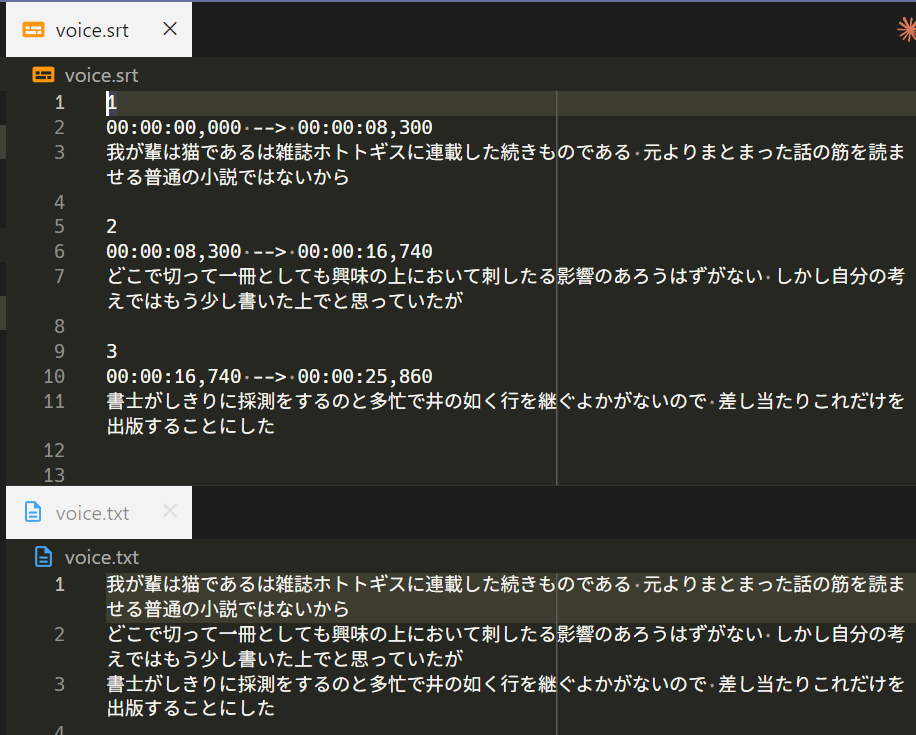Place cursor on timestamp 00:00:08,300 --> 00:00:16,740

tap(269, 252)
